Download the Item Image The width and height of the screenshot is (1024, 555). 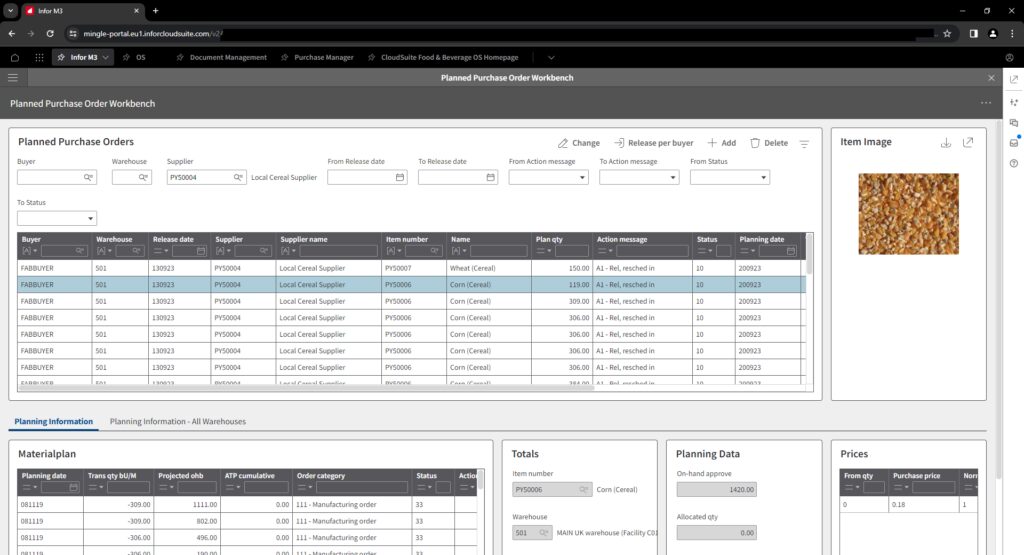tap(946, 142)
